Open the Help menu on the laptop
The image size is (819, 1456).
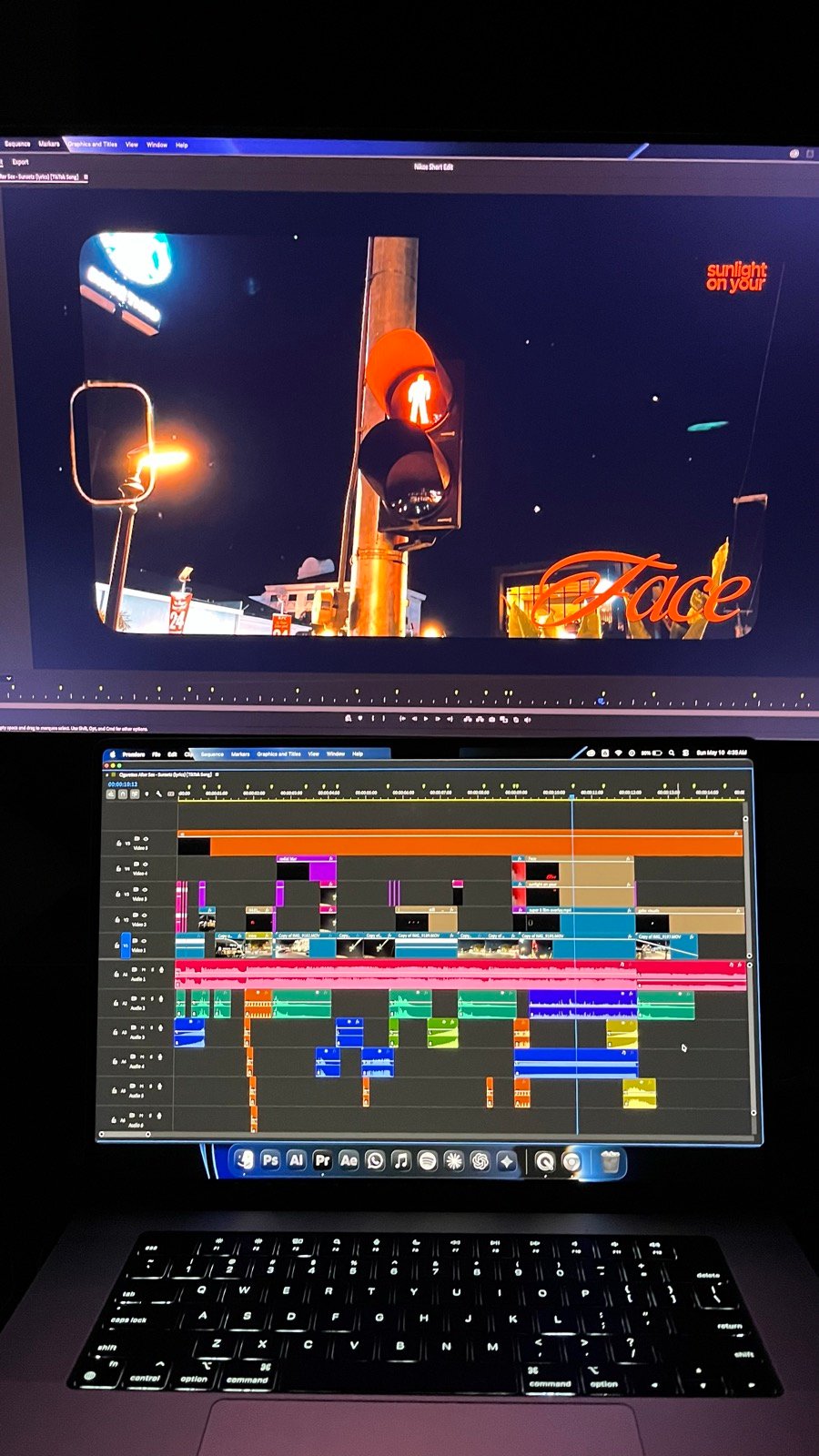[357, 753]
